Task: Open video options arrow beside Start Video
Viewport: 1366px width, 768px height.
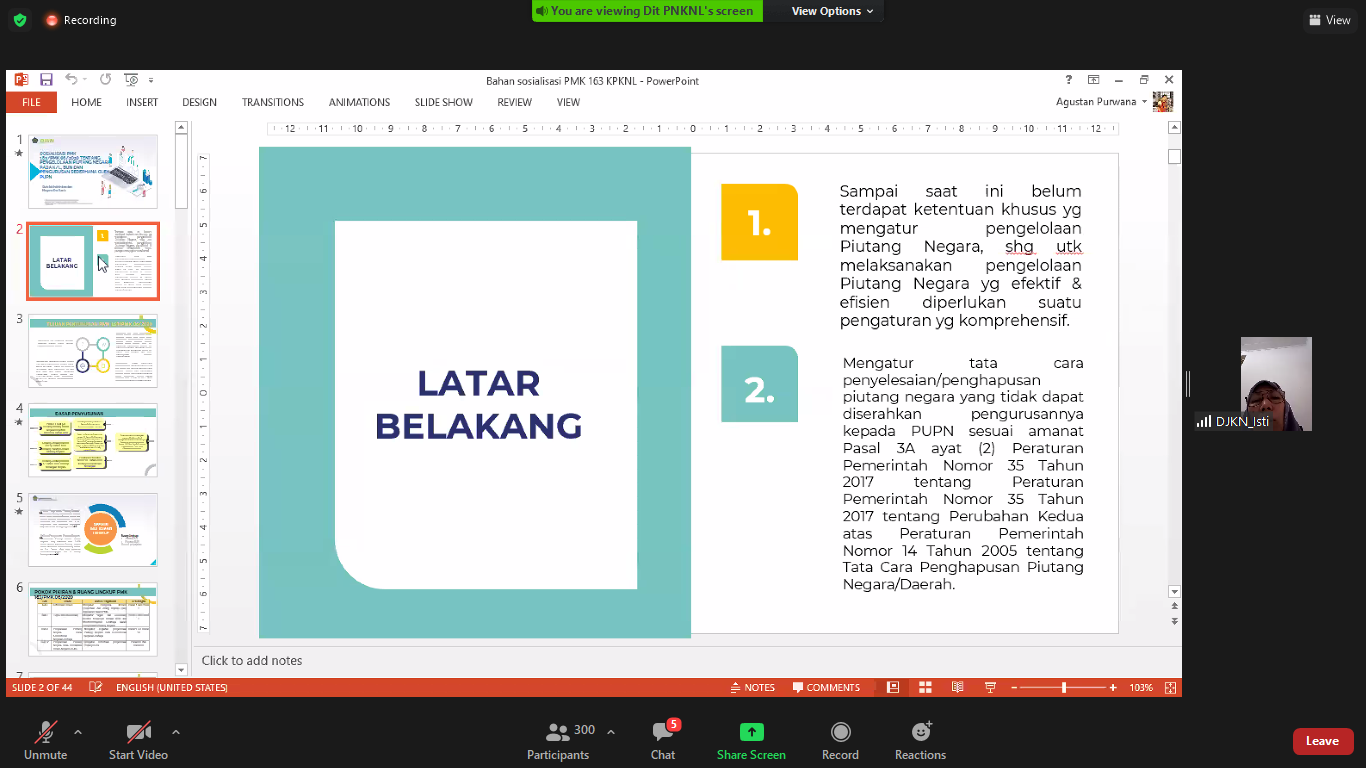Action: [x=176, y=732]
